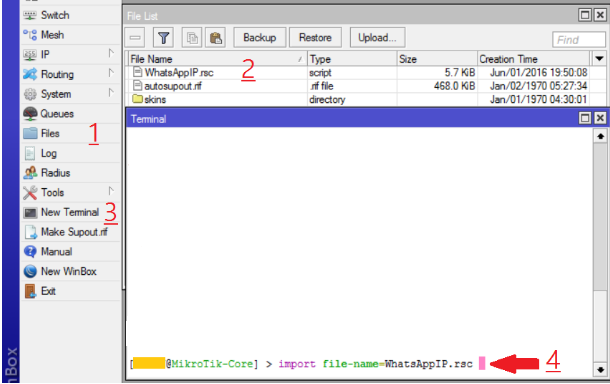Click the Jan/01/1970 04:30:01 cell
This screenshot has width=610, height=384.
tap(538, 99)
